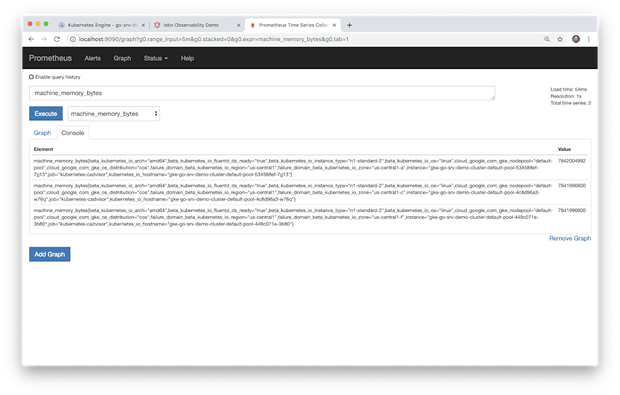The width and height of the screenshot is (620, 395).
Task: Select the Console tab
Action: [73, 133]
